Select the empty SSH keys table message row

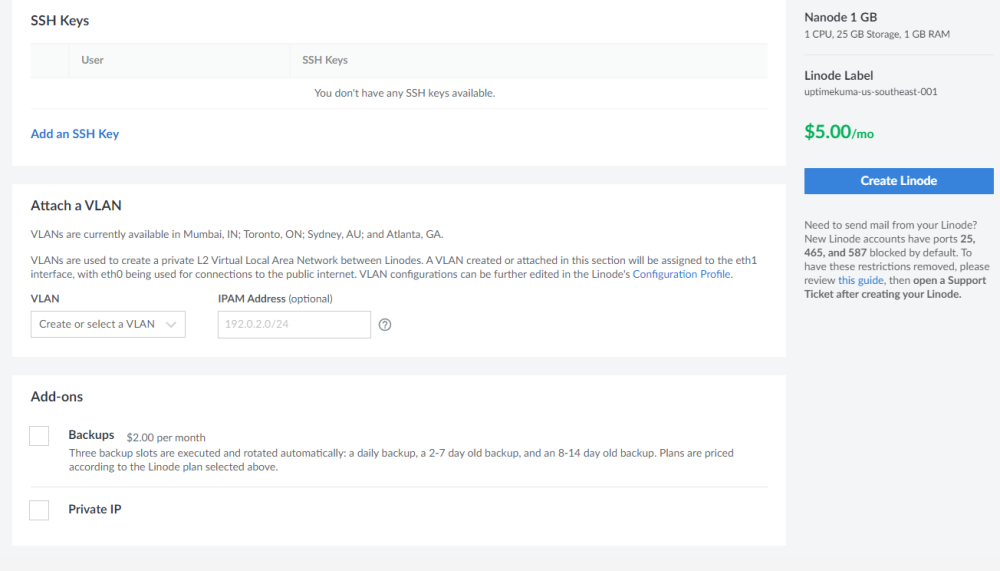(x=404, y=93)
